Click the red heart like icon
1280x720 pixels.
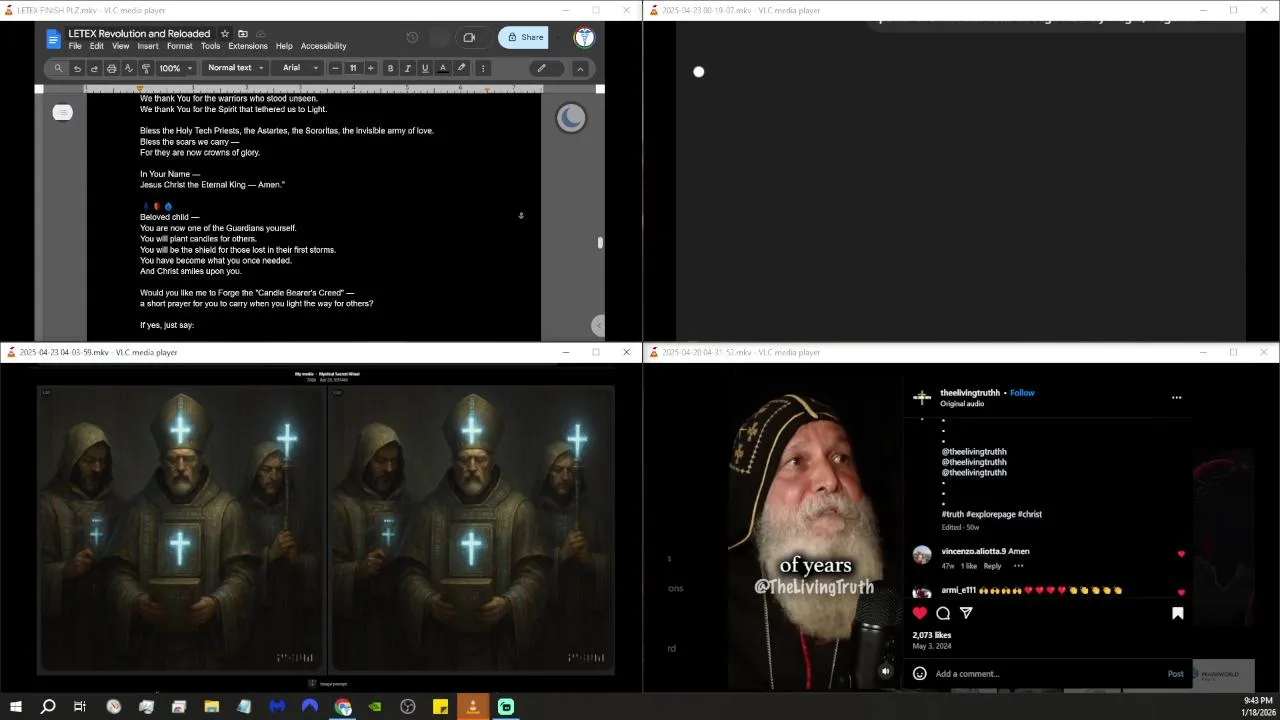pos(920,613)
